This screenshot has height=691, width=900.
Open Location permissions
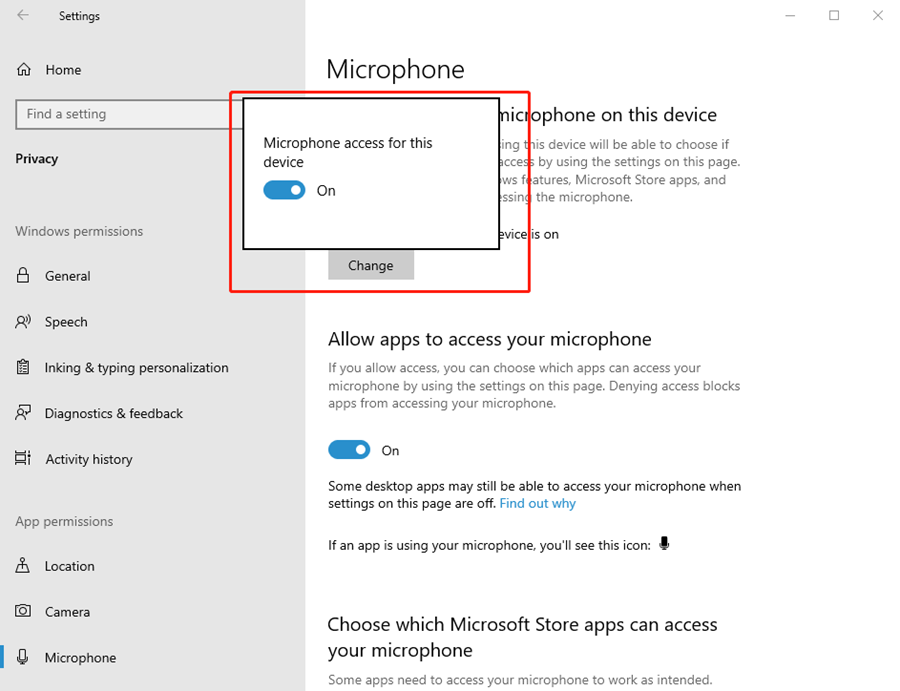coord(69,566)
